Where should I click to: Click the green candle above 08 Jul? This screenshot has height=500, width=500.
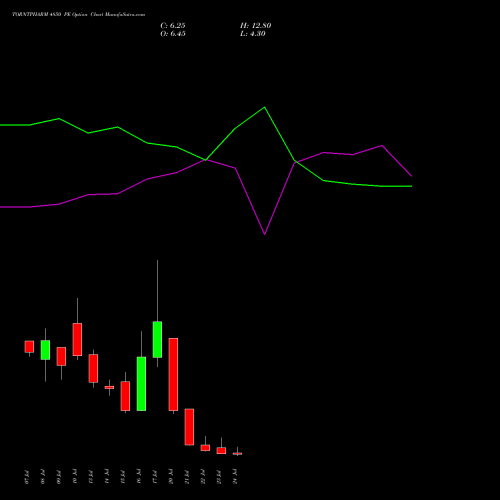point(45,350)
